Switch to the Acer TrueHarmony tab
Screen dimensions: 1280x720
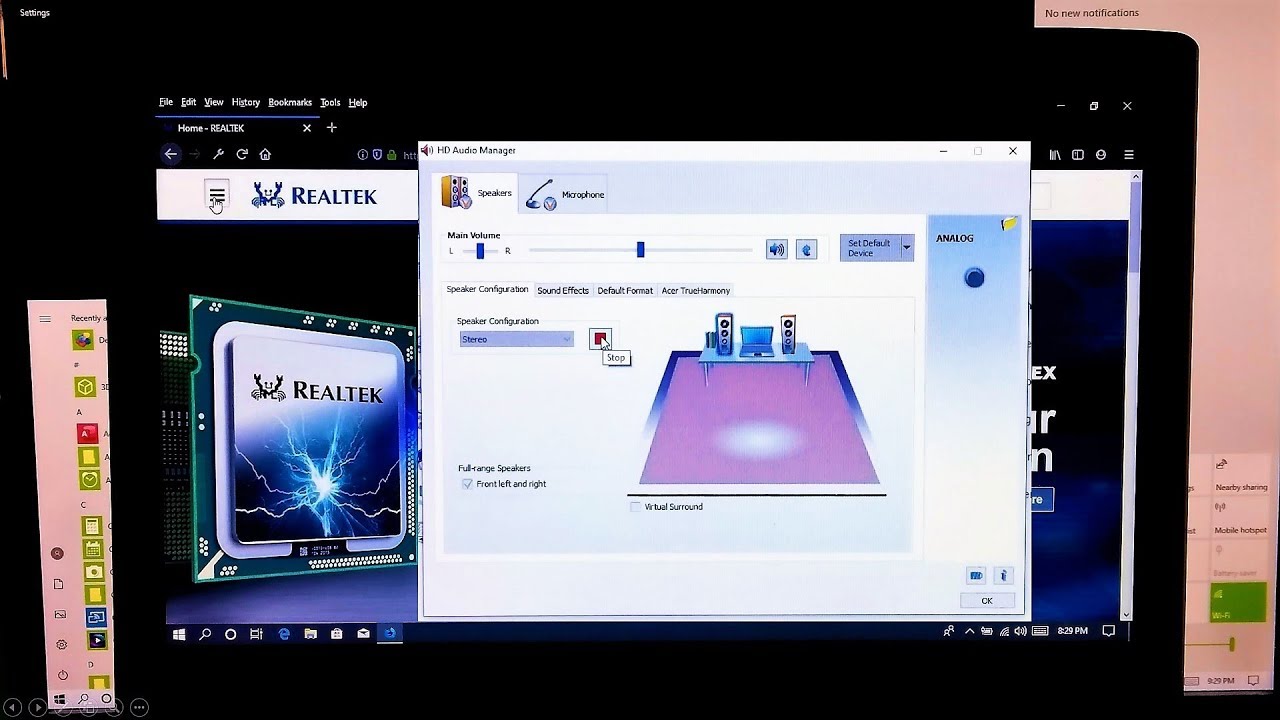(696, 290)
